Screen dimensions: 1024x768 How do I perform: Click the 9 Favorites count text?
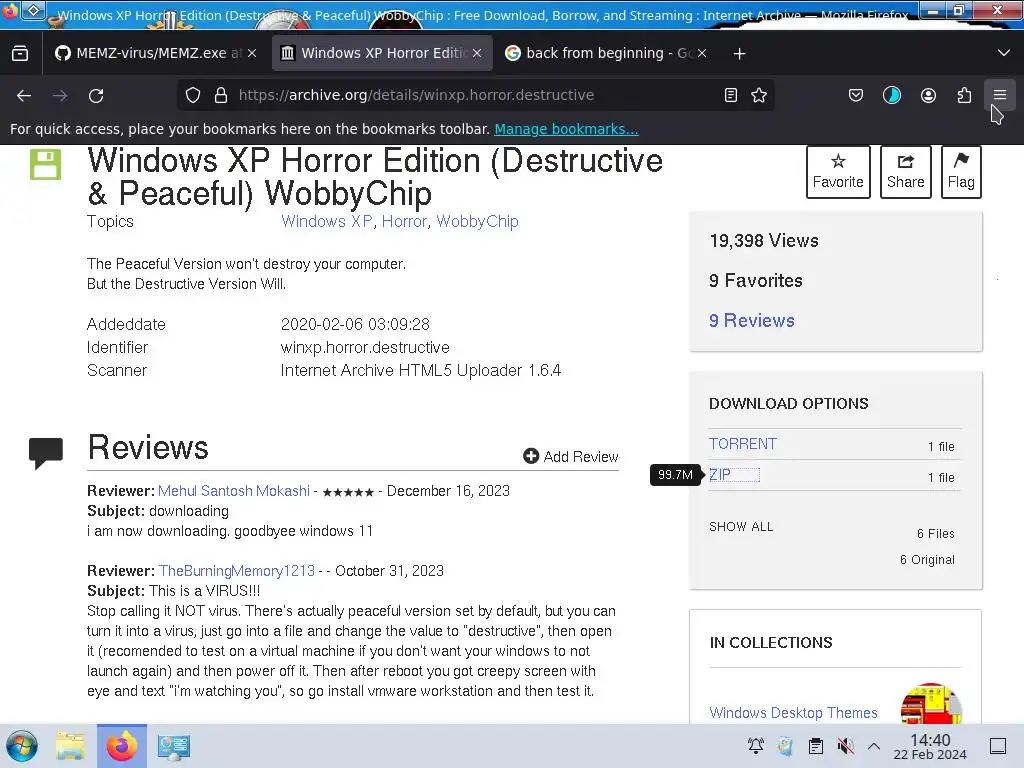[x=756, y=281]
